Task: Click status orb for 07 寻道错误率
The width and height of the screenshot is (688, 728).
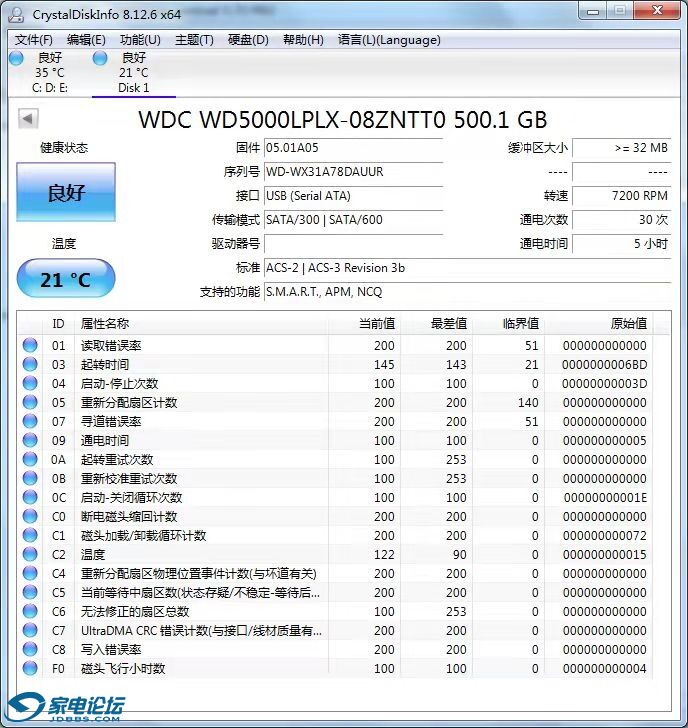Action: coord(30,421)
